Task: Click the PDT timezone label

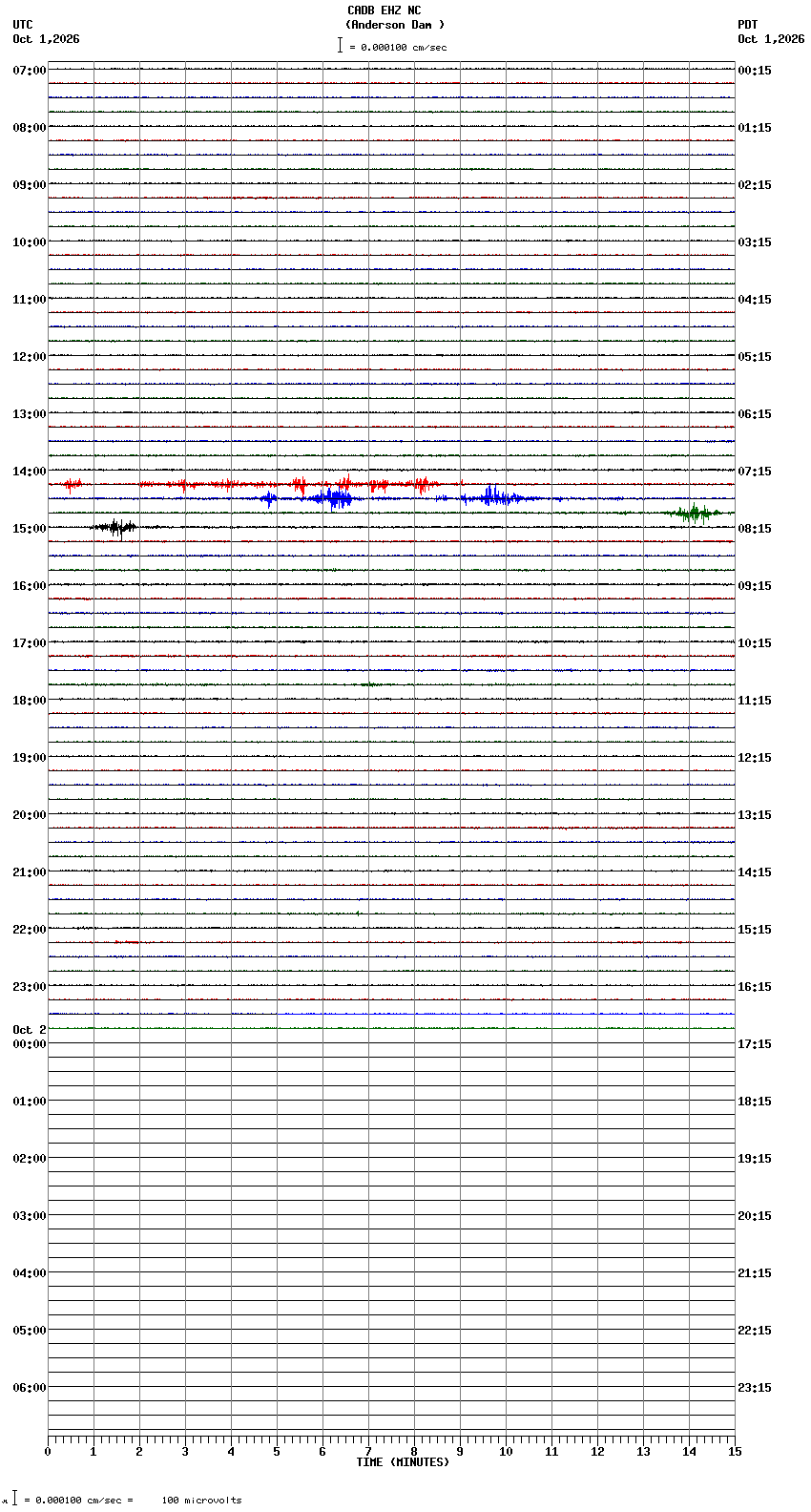Action: click(748, 25)
